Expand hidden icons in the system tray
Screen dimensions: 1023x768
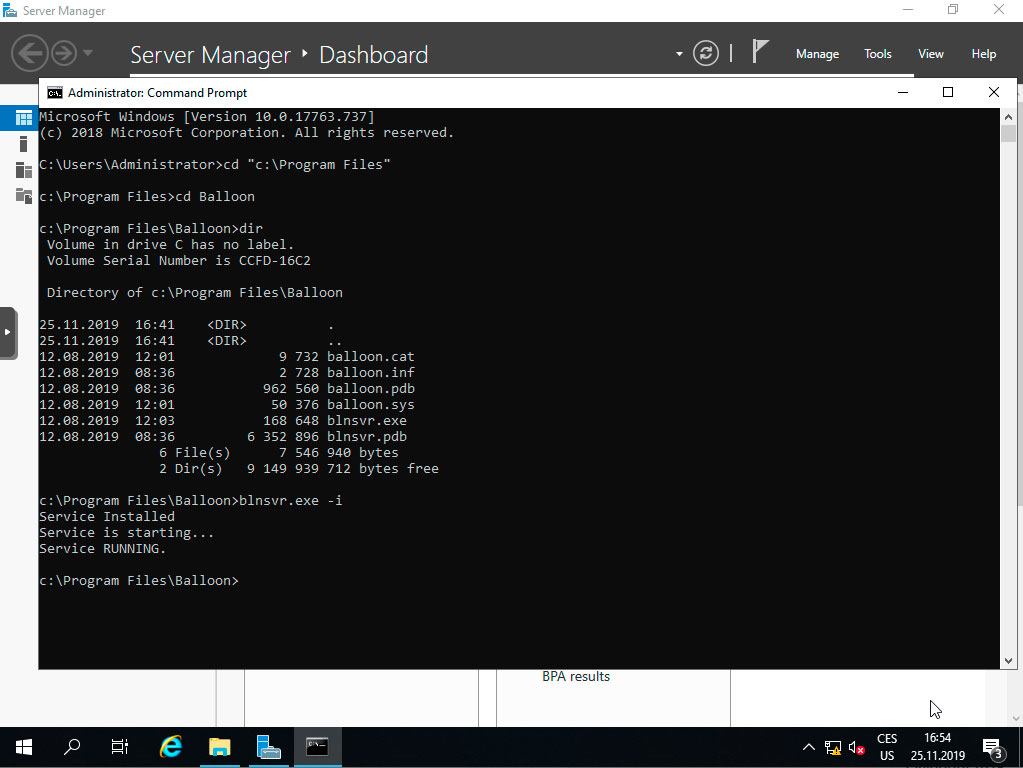808,746
